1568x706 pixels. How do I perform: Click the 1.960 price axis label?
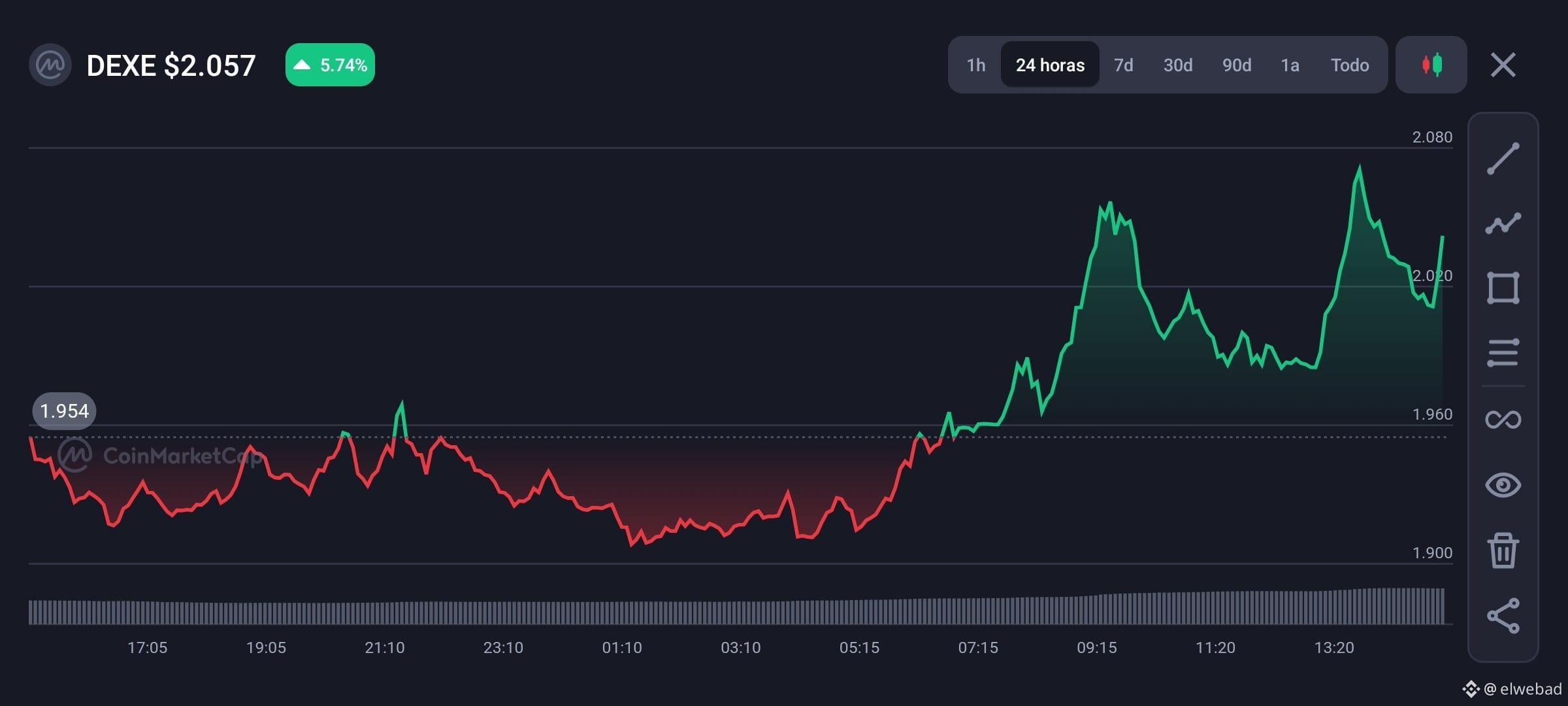tap(1432, 414)
